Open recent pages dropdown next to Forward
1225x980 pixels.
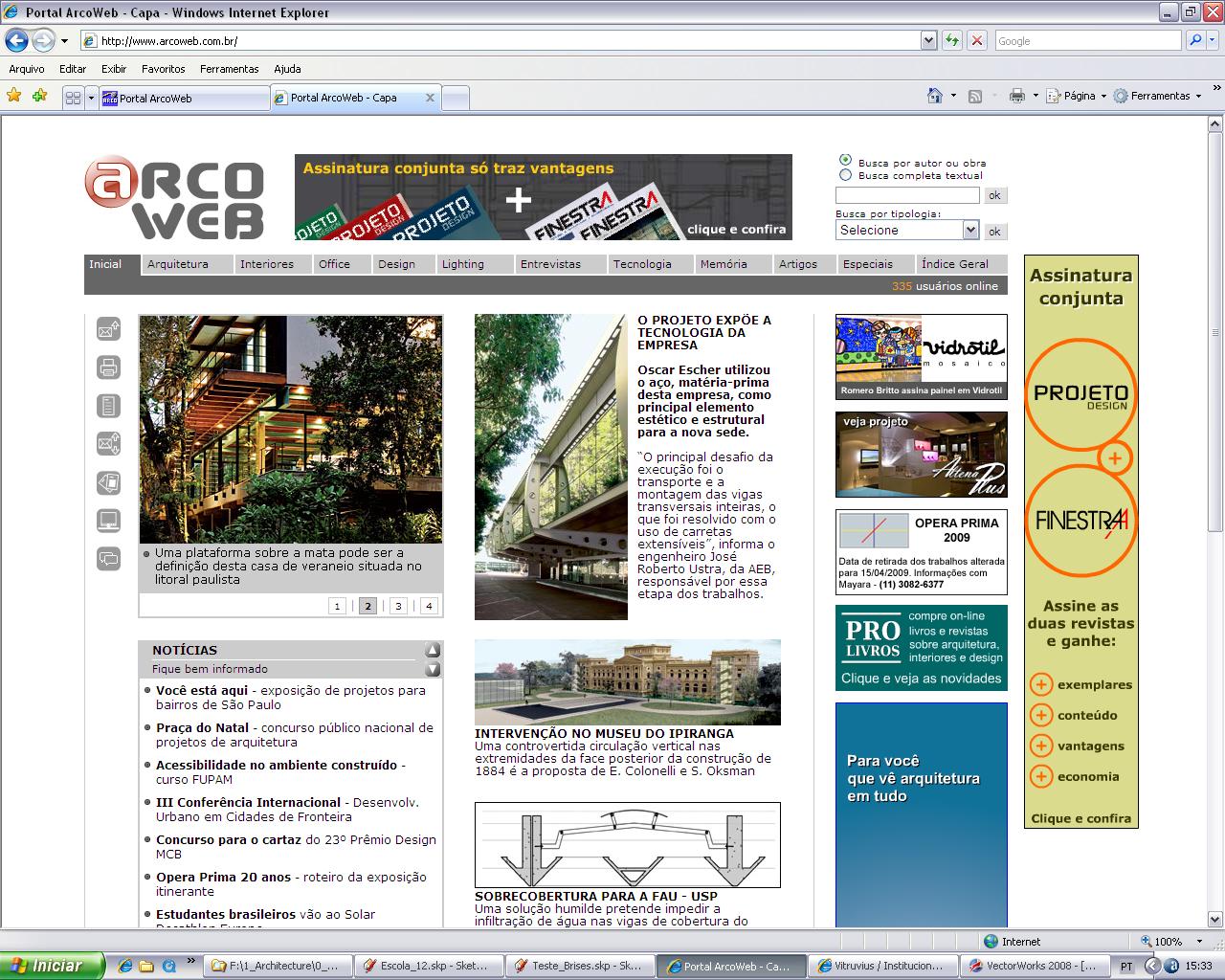coord(64,40)
